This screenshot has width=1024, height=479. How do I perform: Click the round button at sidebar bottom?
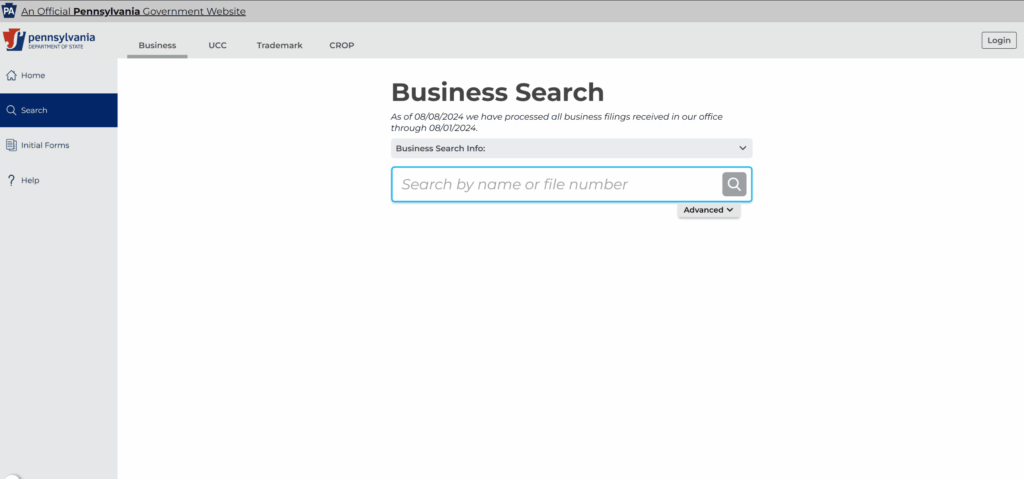click(x=12, y=476)
